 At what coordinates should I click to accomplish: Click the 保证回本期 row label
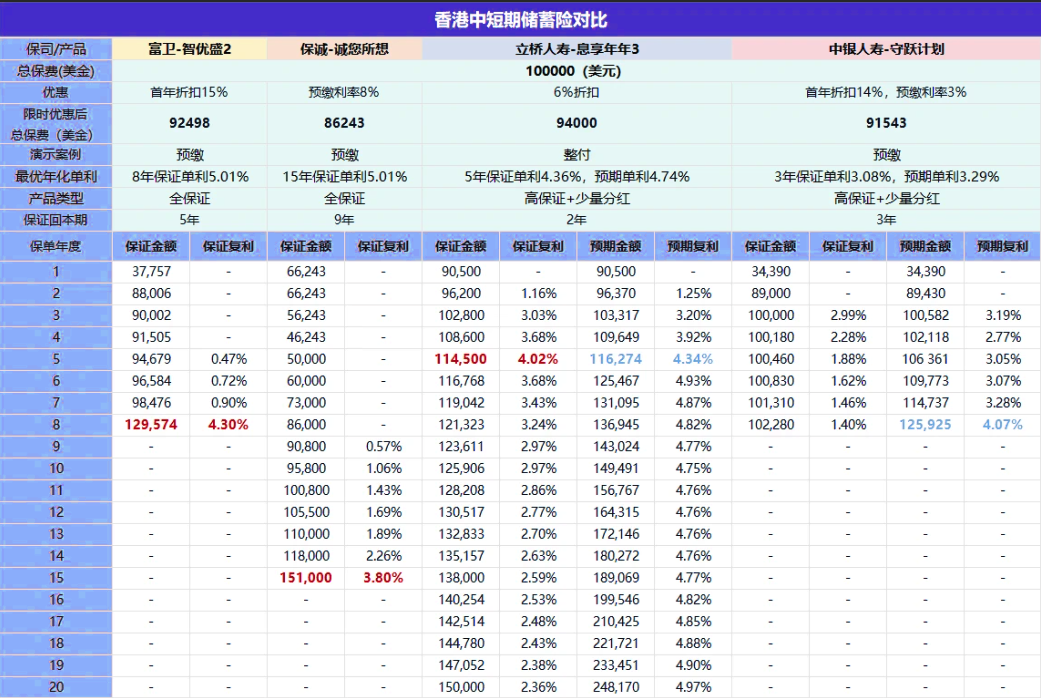point(56,220)
